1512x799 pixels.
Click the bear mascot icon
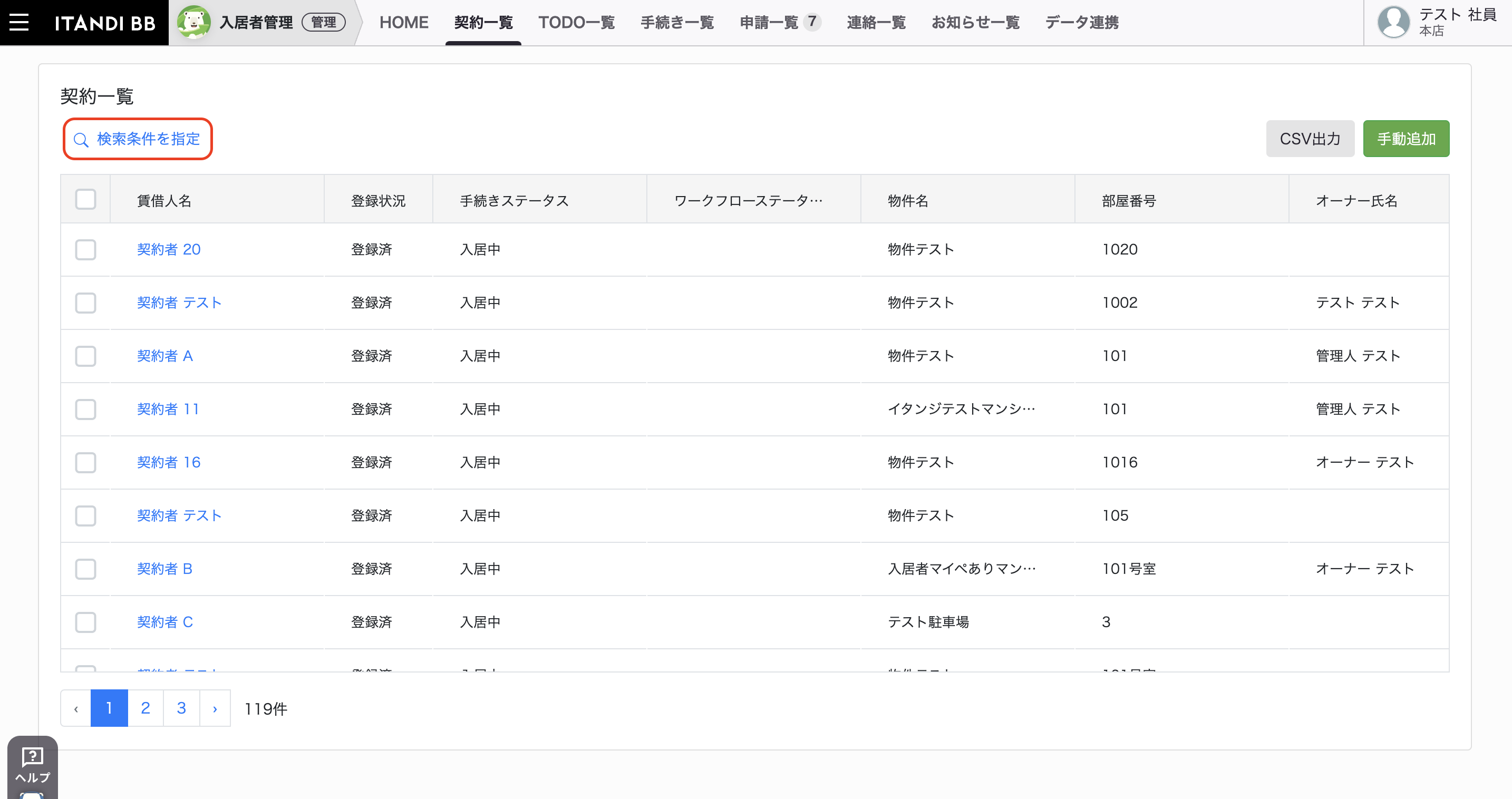(x=193, y=22)
